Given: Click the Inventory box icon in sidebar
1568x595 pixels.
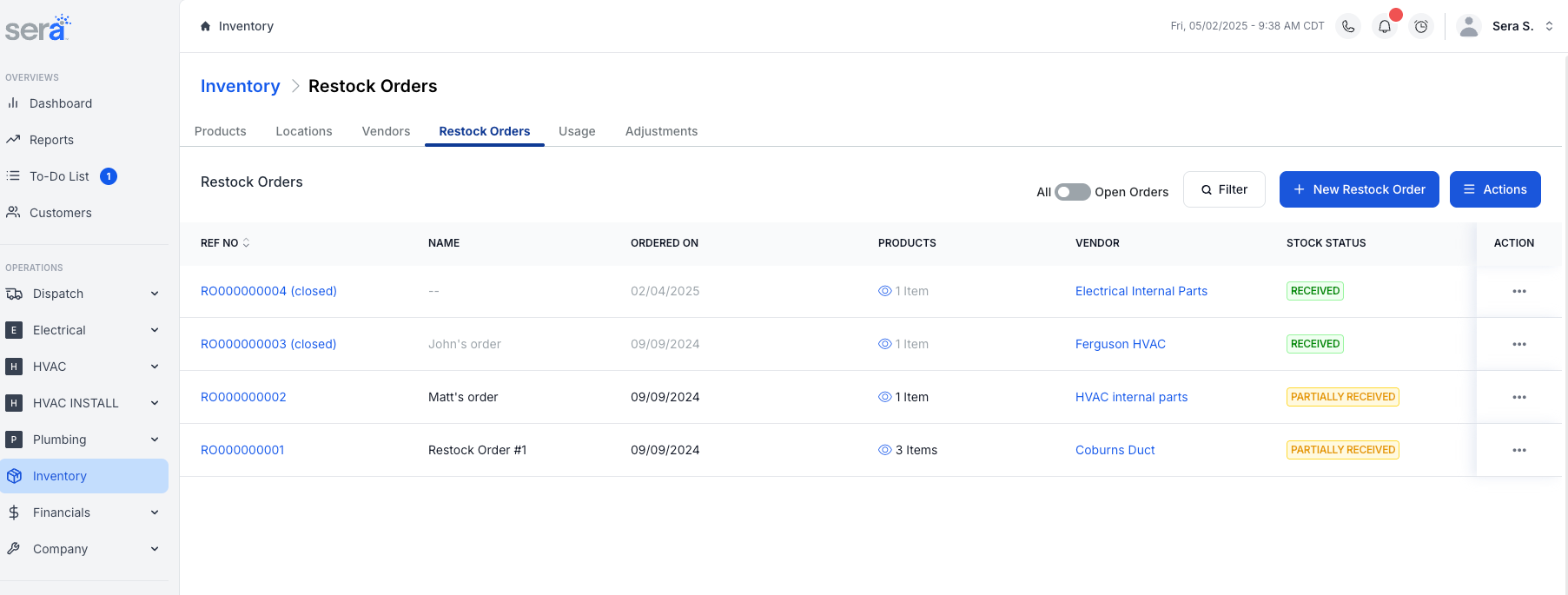Looking at the screenshot, I should pos(14,476).
